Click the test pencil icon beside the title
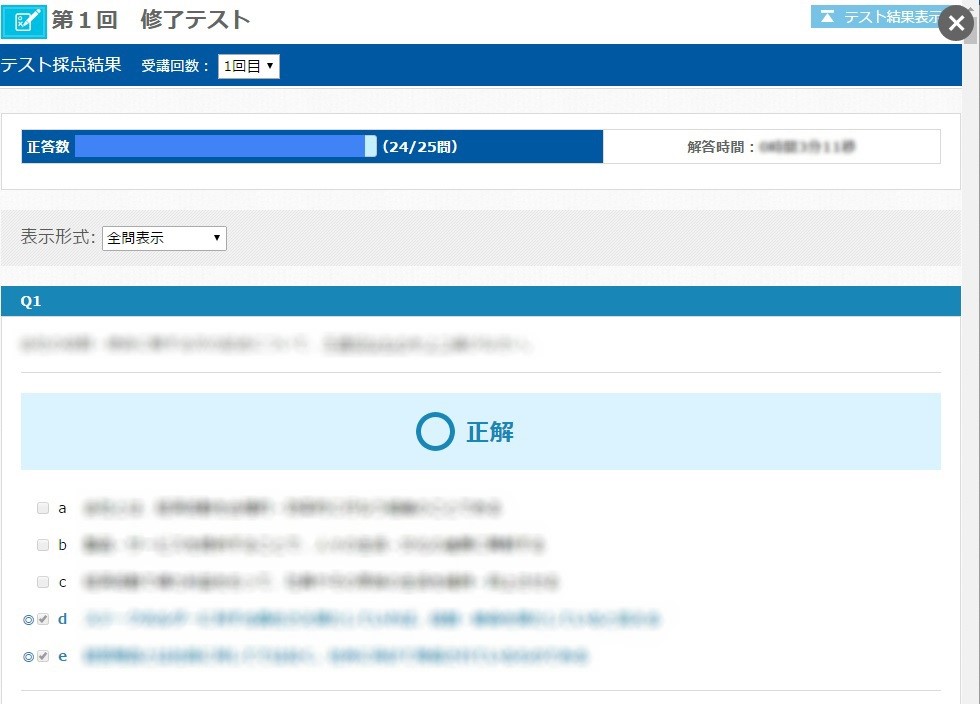 tap(24, 21)
